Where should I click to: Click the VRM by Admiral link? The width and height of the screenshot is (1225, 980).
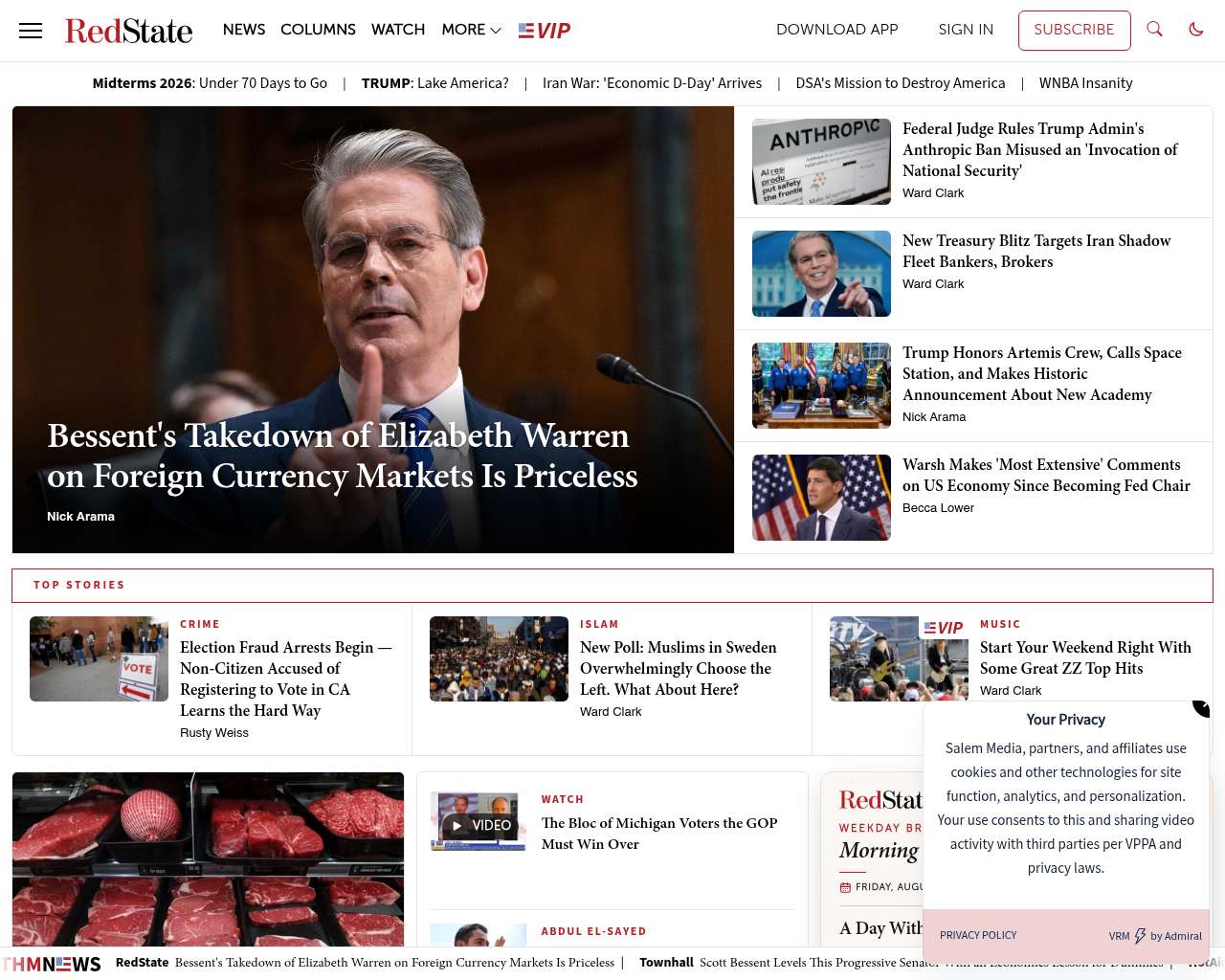1155,936
